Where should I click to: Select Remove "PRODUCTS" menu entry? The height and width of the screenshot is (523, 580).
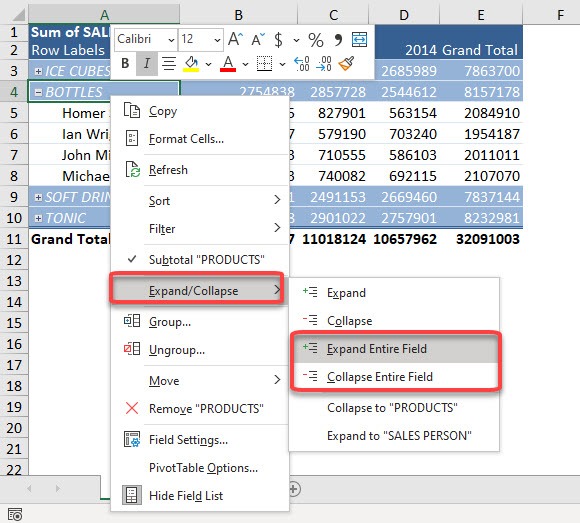pos(200,408)
